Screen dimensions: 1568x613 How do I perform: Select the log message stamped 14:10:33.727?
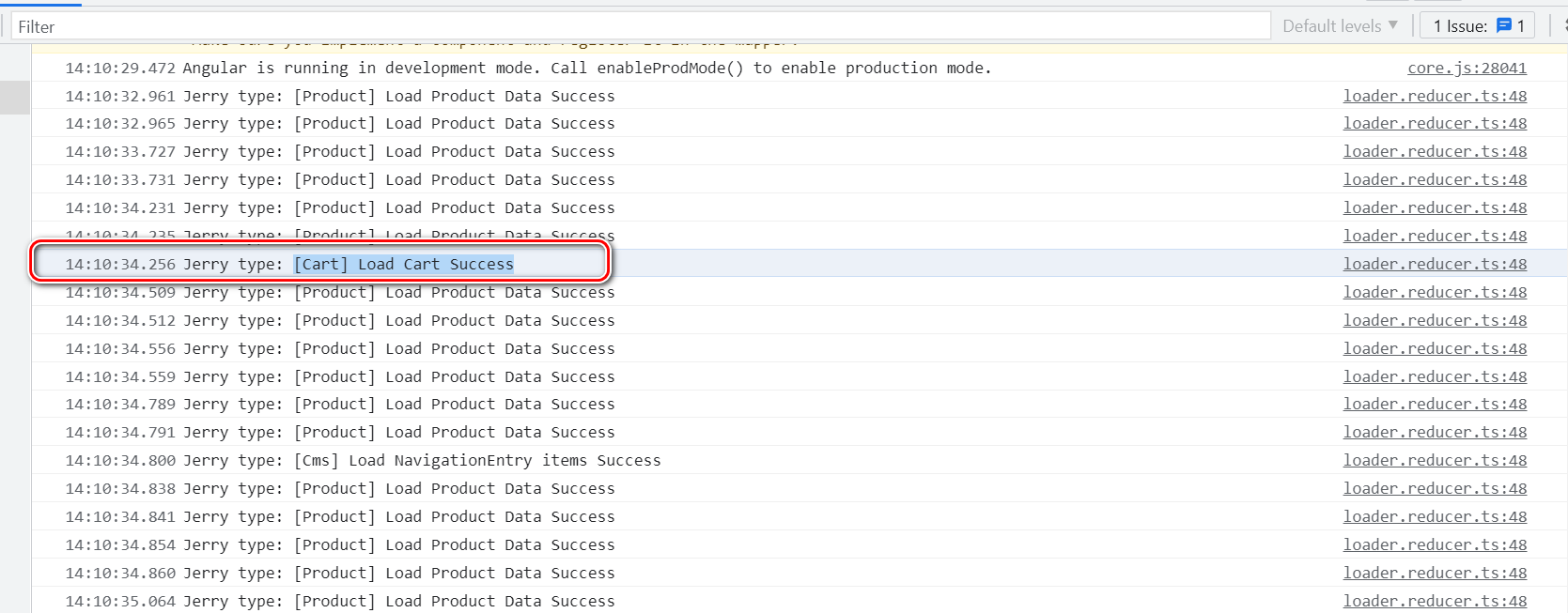pos(398,151)
